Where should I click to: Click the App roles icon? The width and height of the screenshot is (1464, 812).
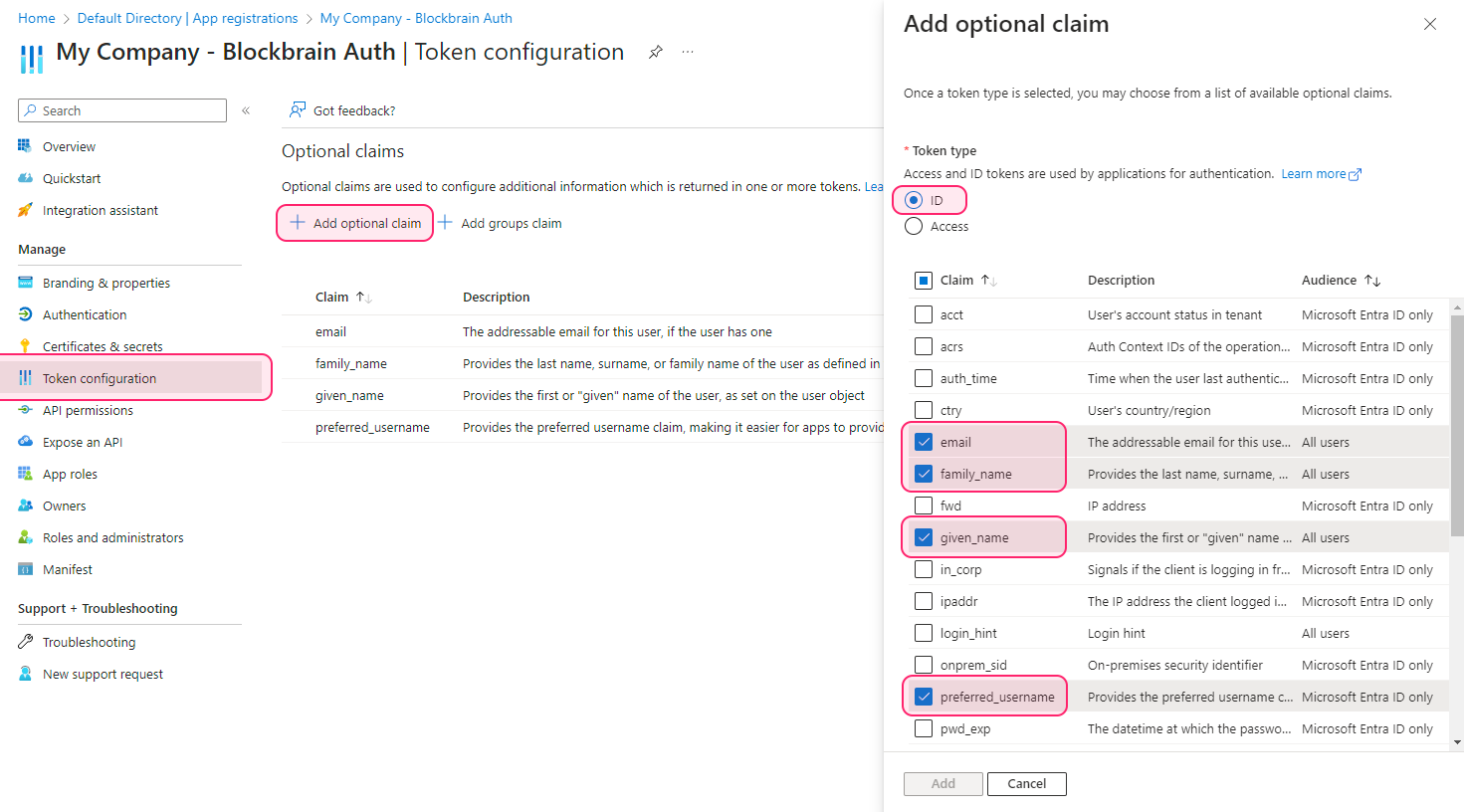coord(25,474)
